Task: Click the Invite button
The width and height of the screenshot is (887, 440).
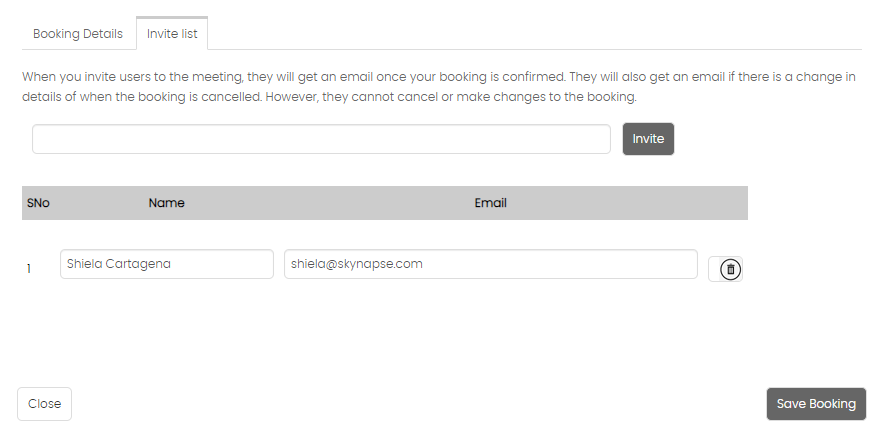Action: point(648,139)
